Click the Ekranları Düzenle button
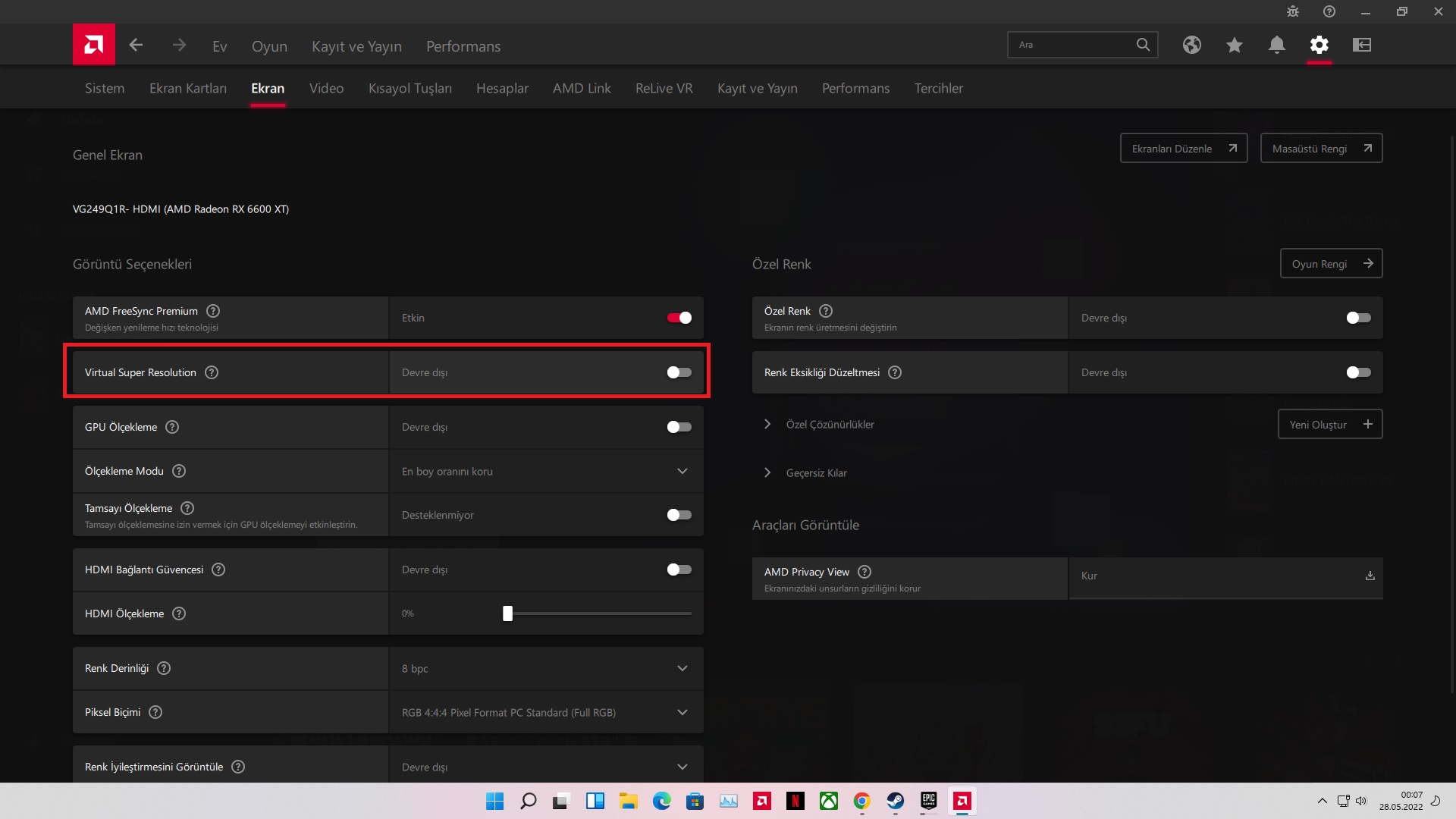 coord(1183,149)
